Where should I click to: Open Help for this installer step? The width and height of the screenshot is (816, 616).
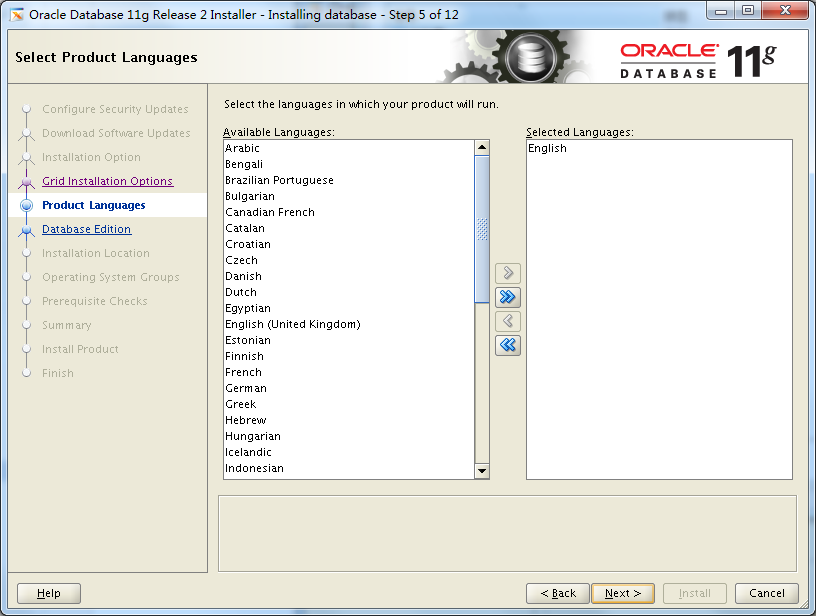coord(48,593)
